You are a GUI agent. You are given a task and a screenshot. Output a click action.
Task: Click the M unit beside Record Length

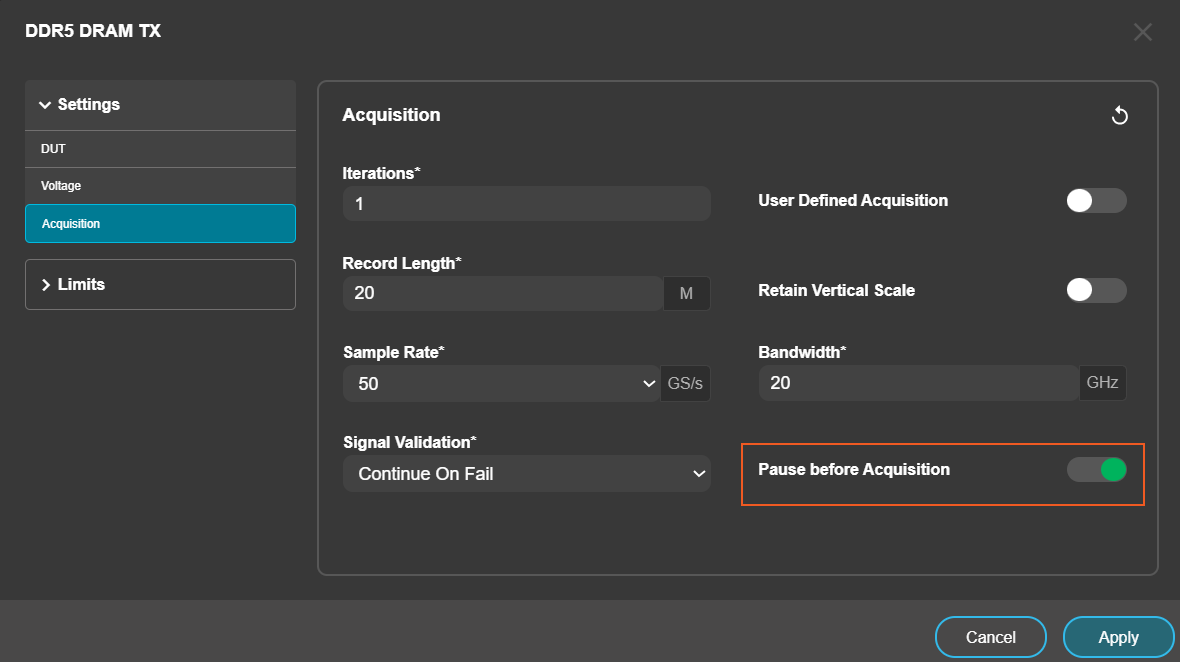coord(686,294)
